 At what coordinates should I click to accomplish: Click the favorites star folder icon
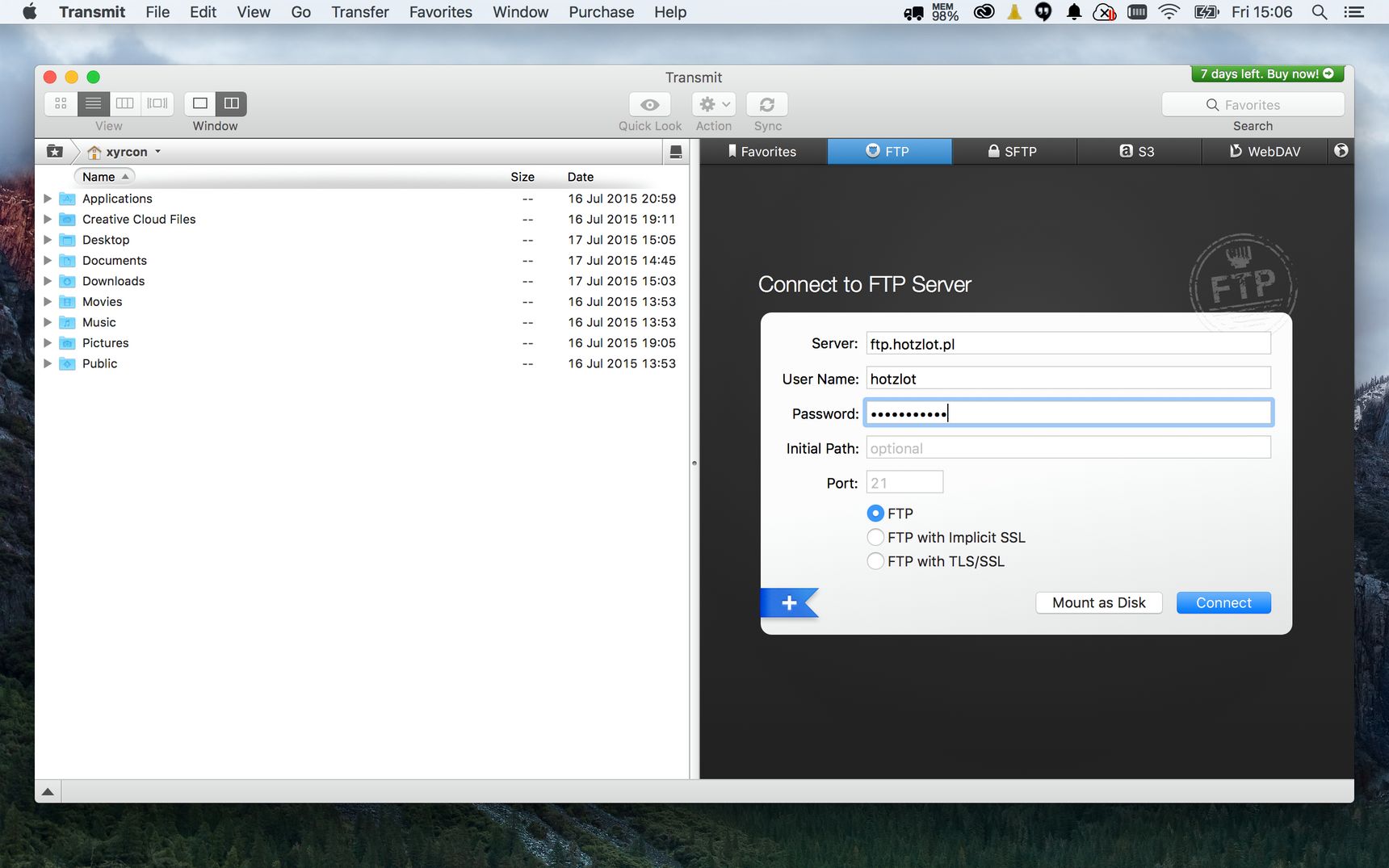55,152
